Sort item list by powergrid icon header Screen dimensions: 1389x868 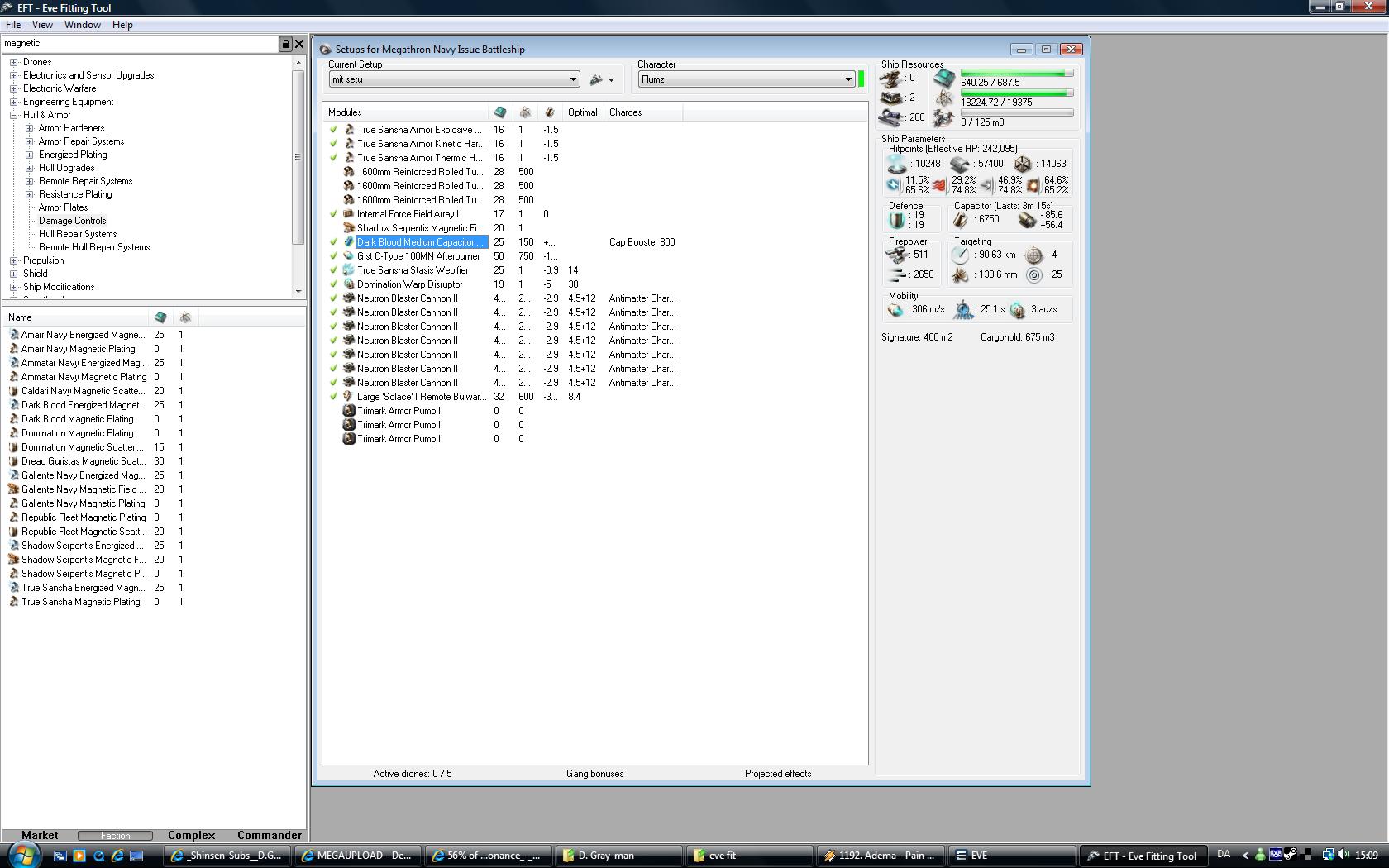tap(185, 317)
